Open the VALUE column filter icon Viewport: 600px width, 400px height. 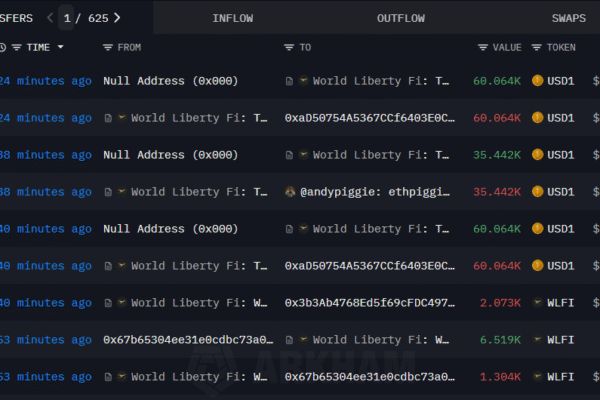pyautogui.click(x=484, y=47)
